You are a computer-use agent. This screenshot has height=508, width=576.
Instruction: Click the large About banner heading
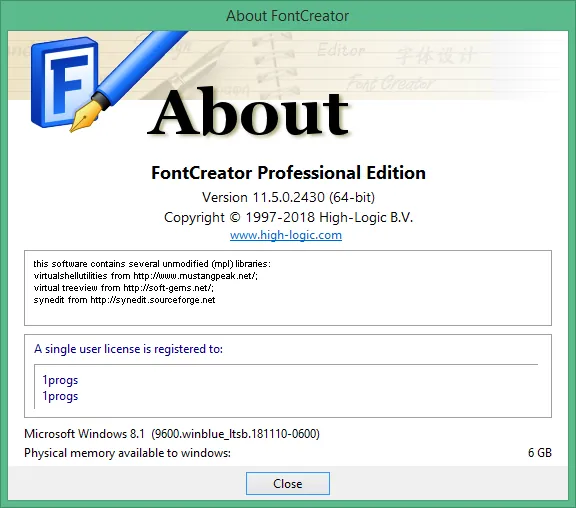click(249, 112)
